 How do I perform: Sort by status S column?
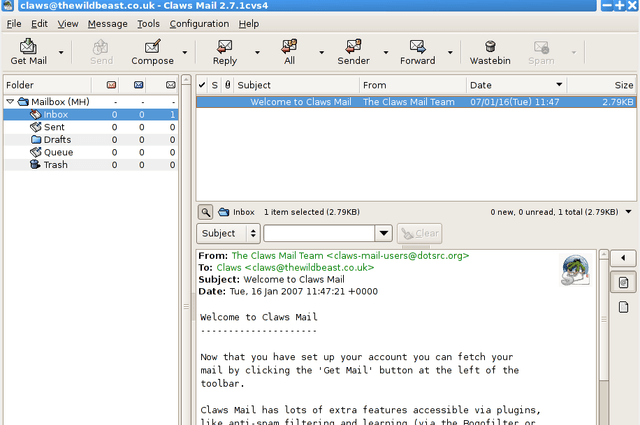(215, 85)
